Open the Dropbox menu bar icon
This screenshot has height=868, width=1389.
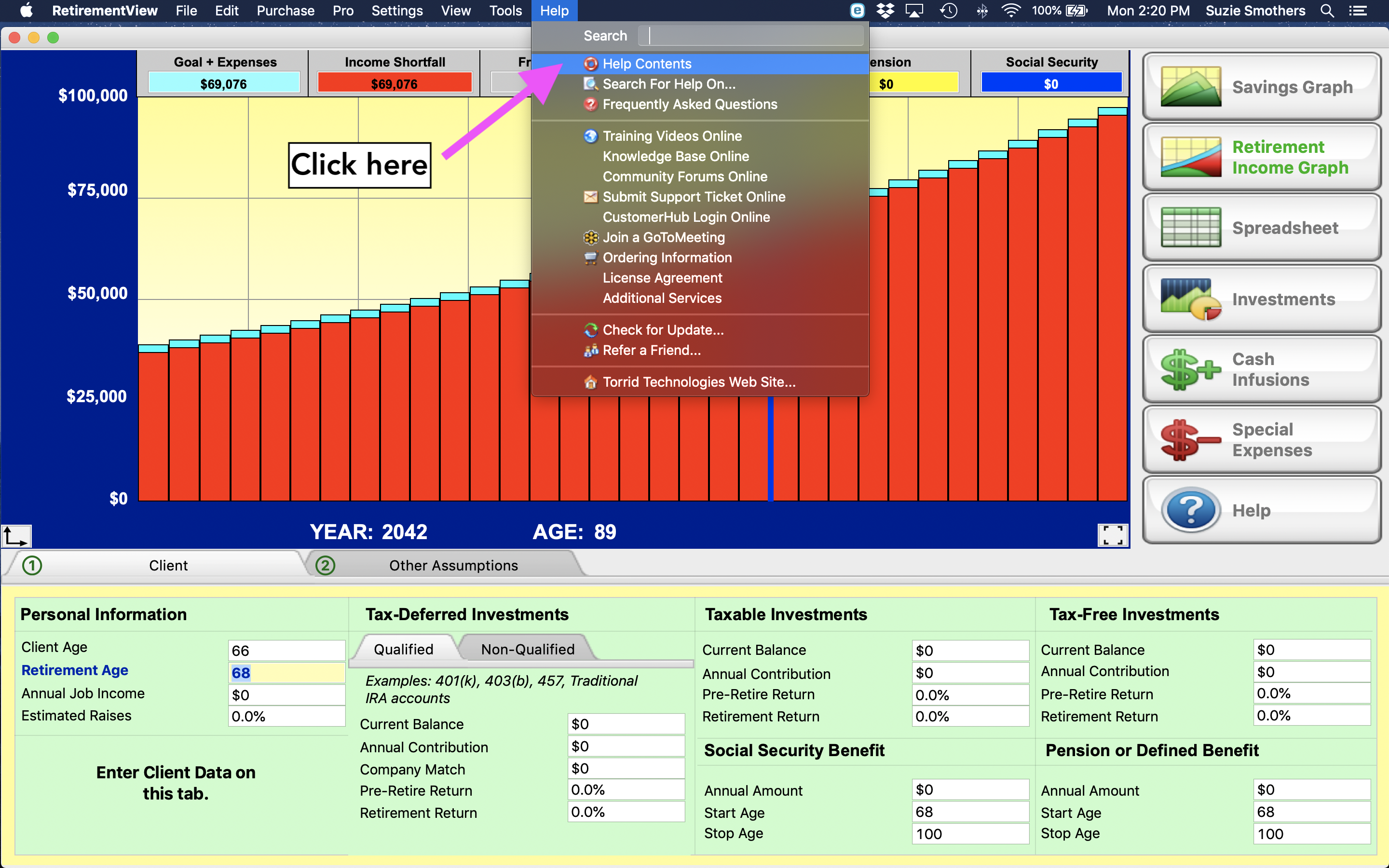[885, 10]
